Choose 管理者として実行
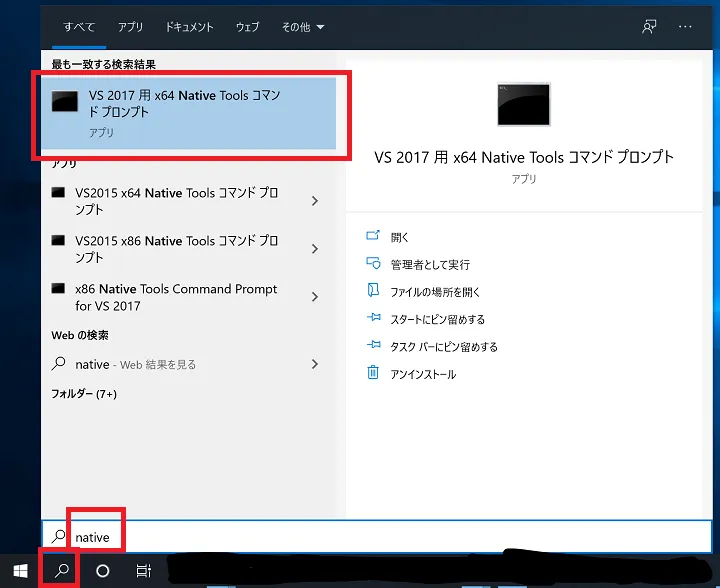Viewport: 720px width, 588px height. (430, 264)
